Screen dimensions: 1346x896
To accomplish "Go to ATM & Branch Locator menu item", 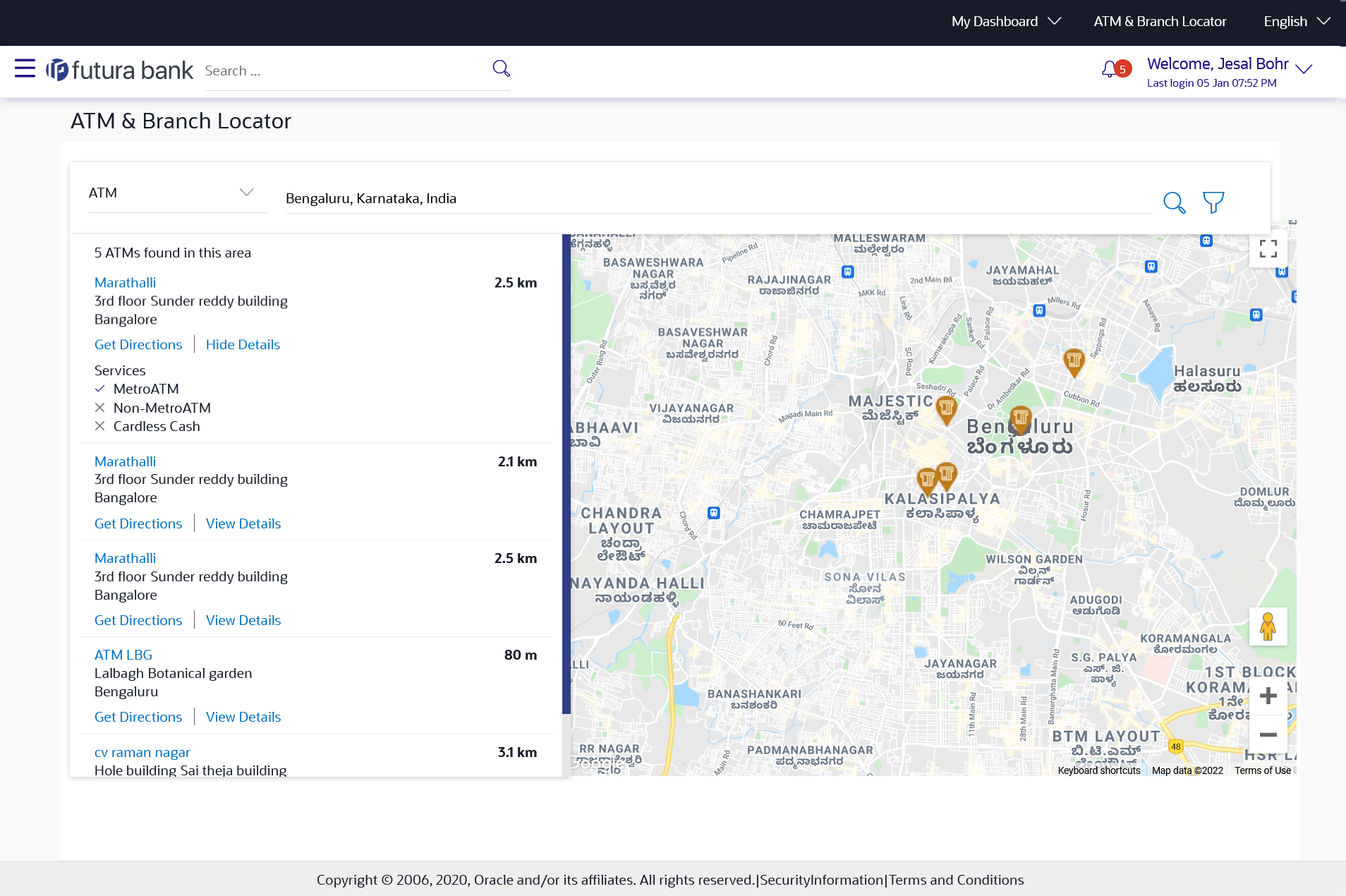I will (1160, 21).
